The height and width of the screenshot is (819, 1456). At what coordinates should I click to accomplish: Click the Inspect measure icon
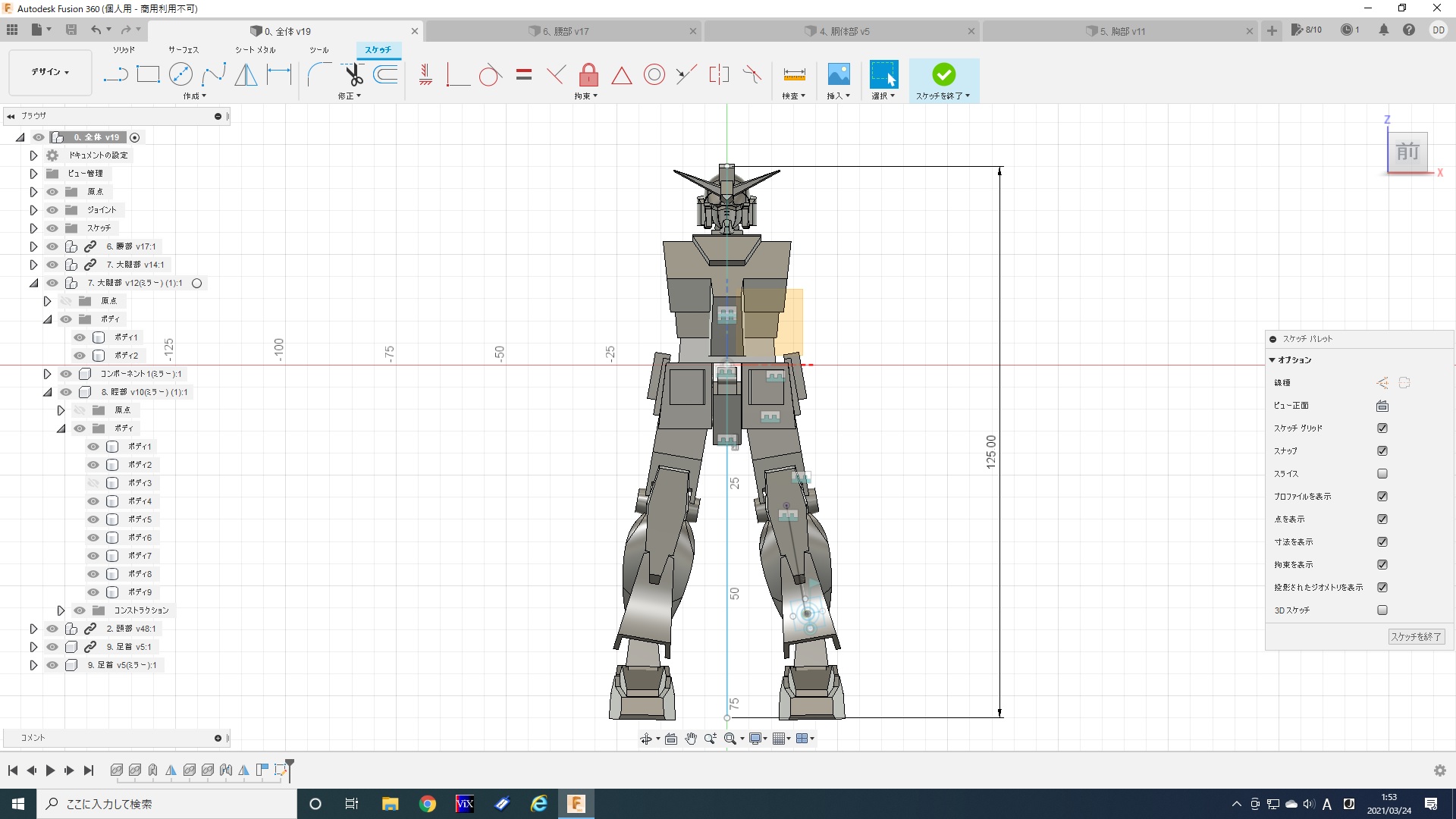[x=794, y=74]
